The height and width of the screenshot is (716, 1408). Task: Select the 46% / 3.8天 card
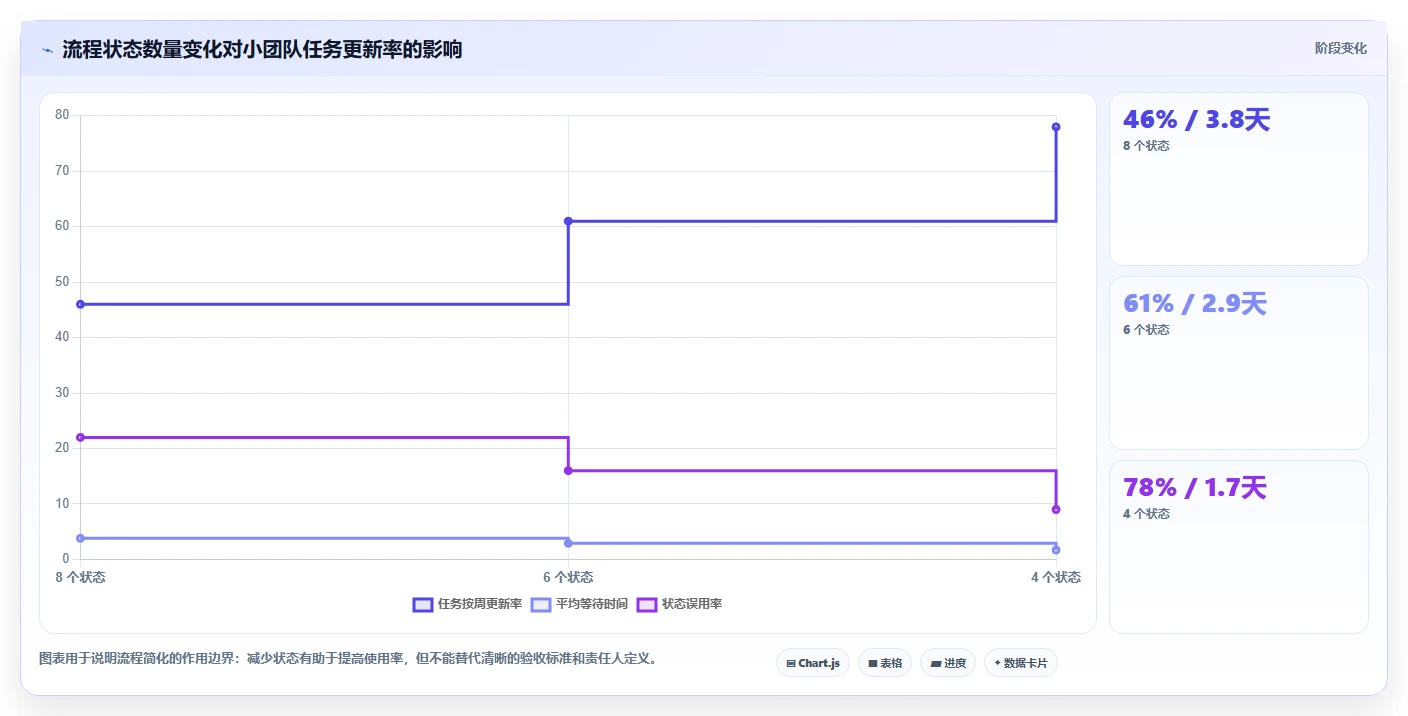1239,179
